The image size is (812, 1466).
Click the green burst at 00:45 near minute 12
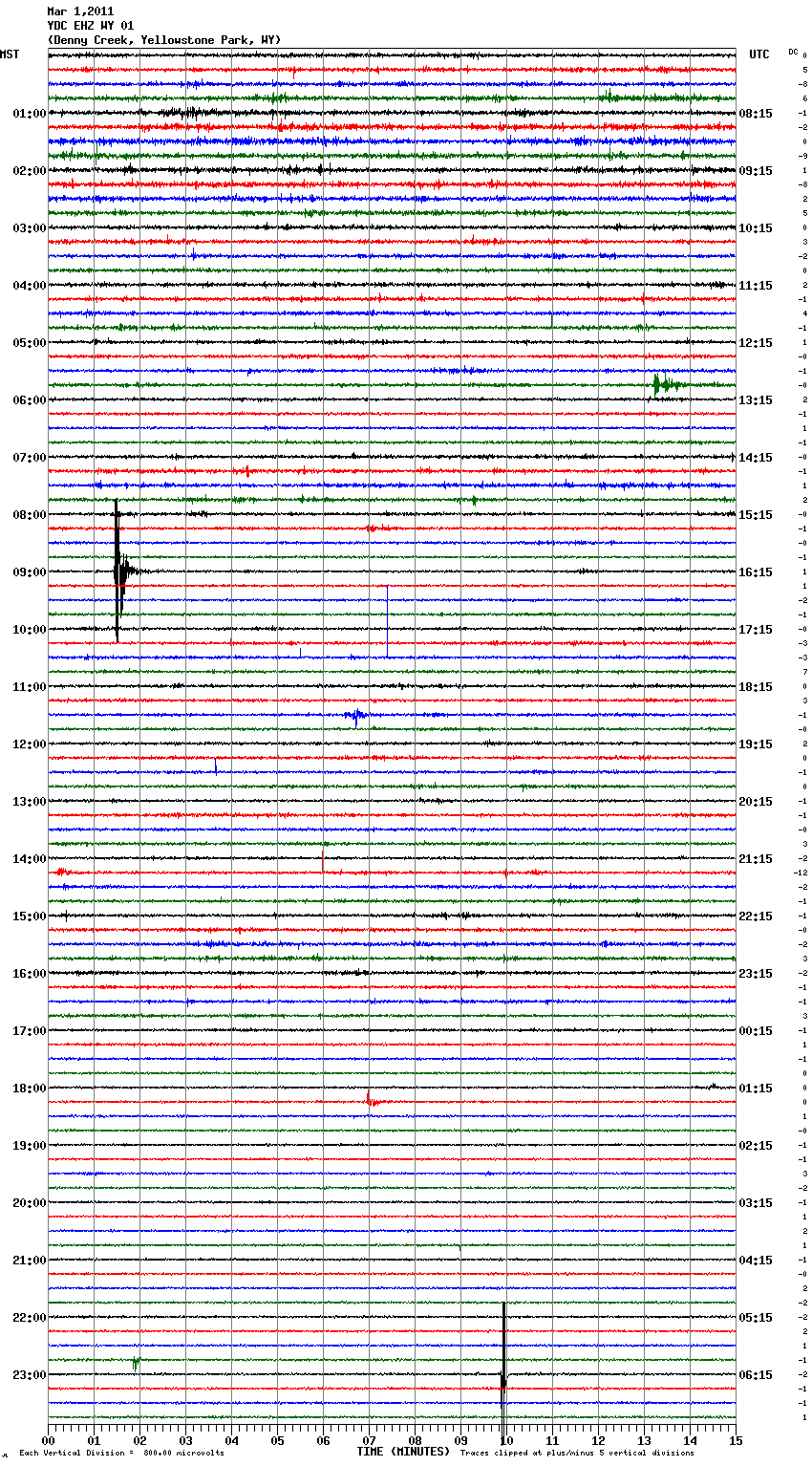[609, 96]
